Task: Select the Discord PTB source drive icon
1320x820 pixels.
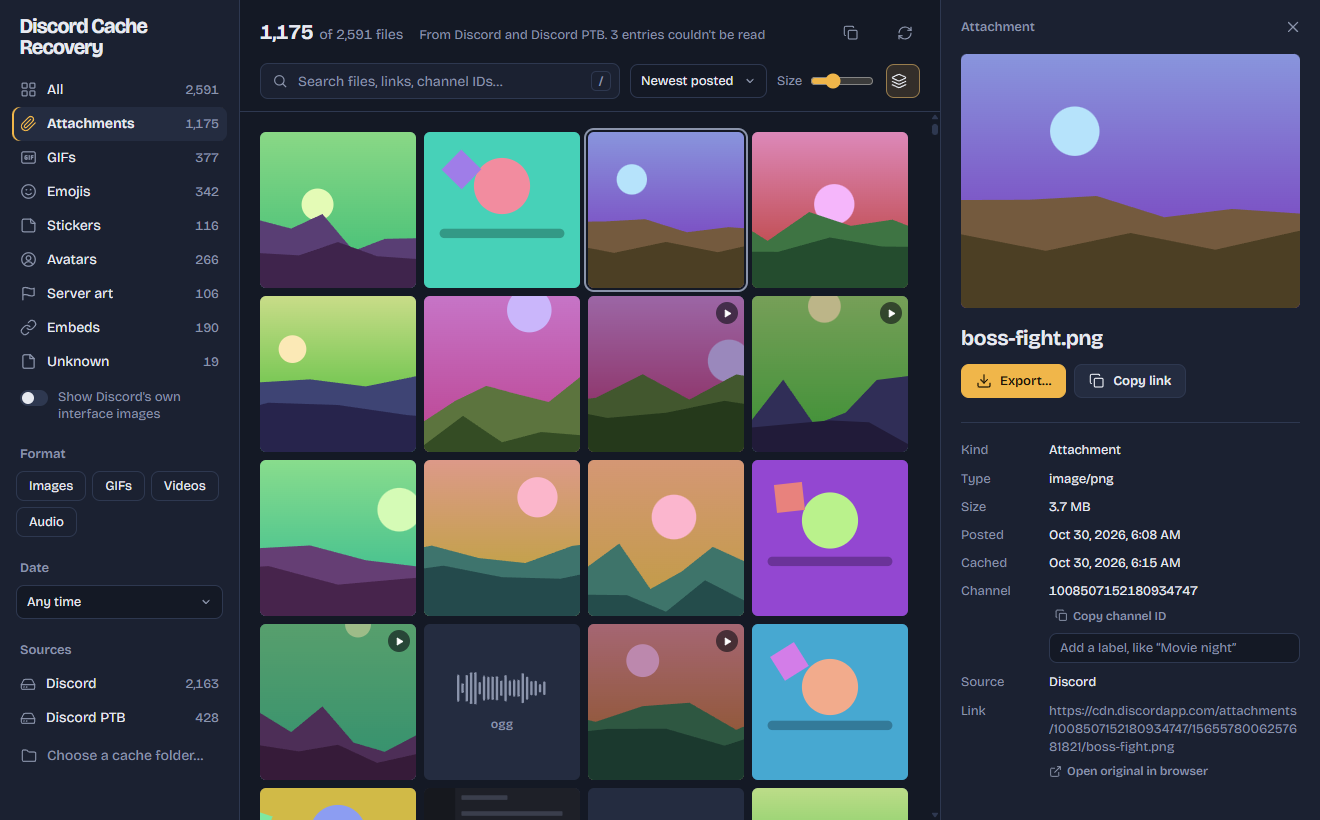Action: [x=29, y=717]
